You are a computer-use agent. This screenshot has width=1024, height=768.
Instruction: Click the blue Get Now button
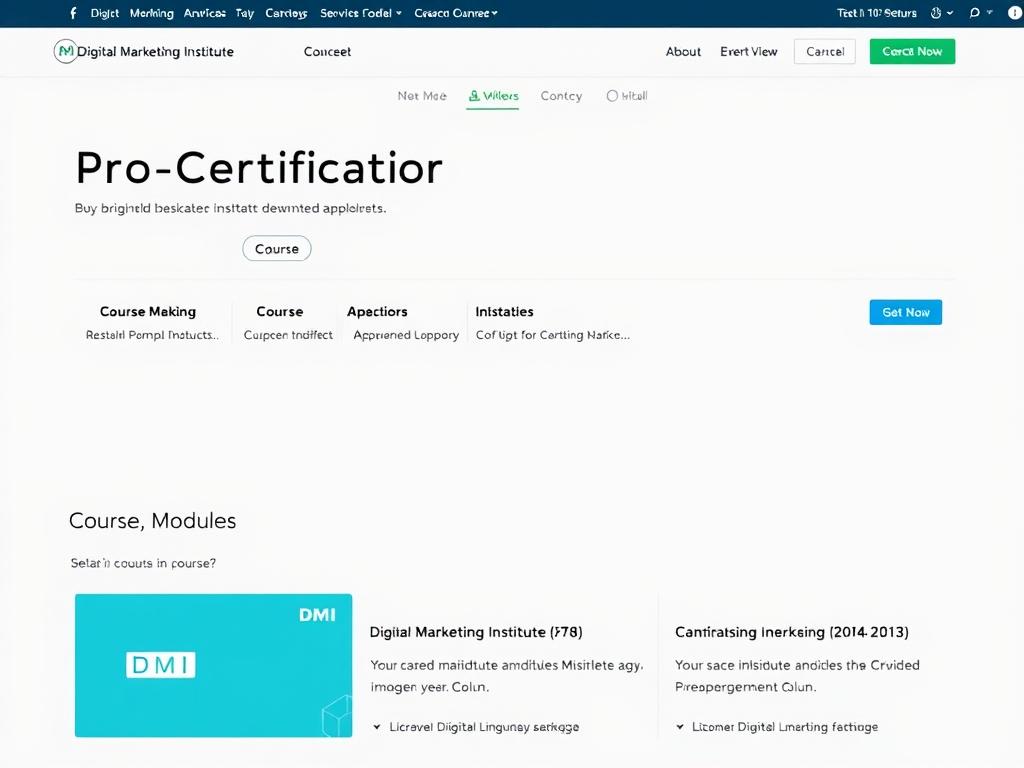tap(905, 312)
